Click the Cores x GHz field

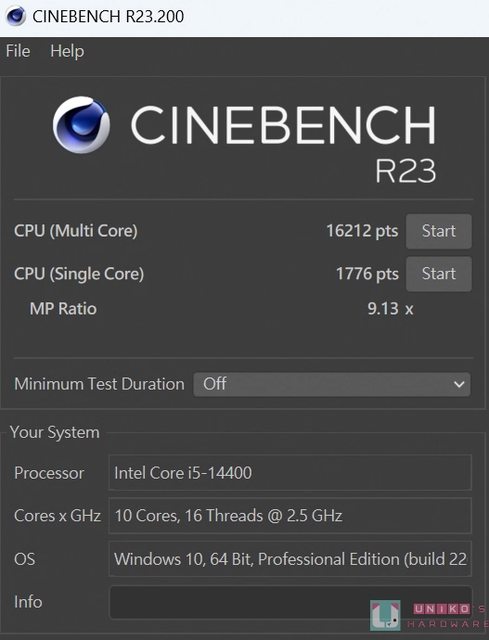290,516
